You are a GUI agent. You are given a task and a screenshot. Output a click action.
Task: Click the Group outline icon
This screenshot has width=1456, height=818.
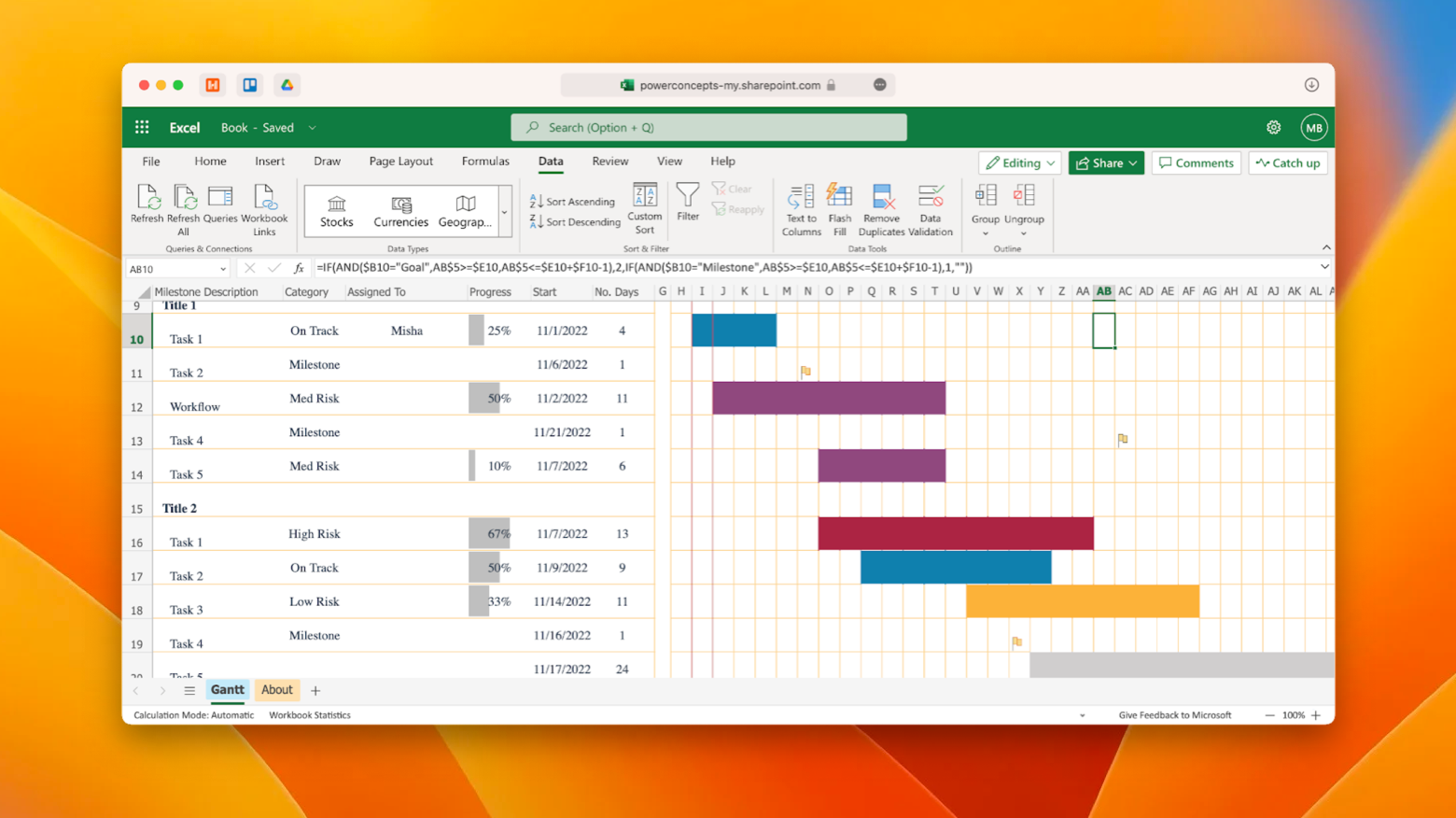click(x=985, y=204)
